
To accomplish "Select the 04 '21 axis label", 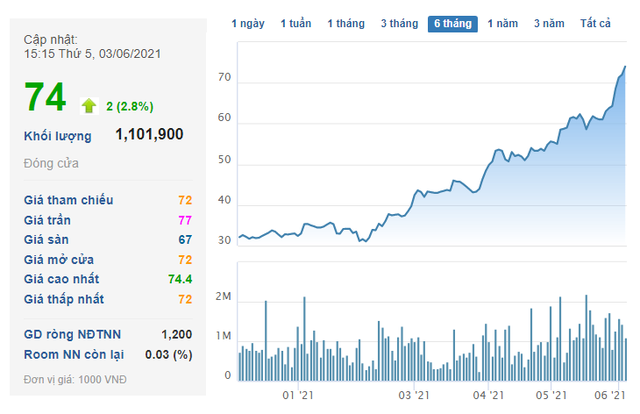I will (488, 396).
